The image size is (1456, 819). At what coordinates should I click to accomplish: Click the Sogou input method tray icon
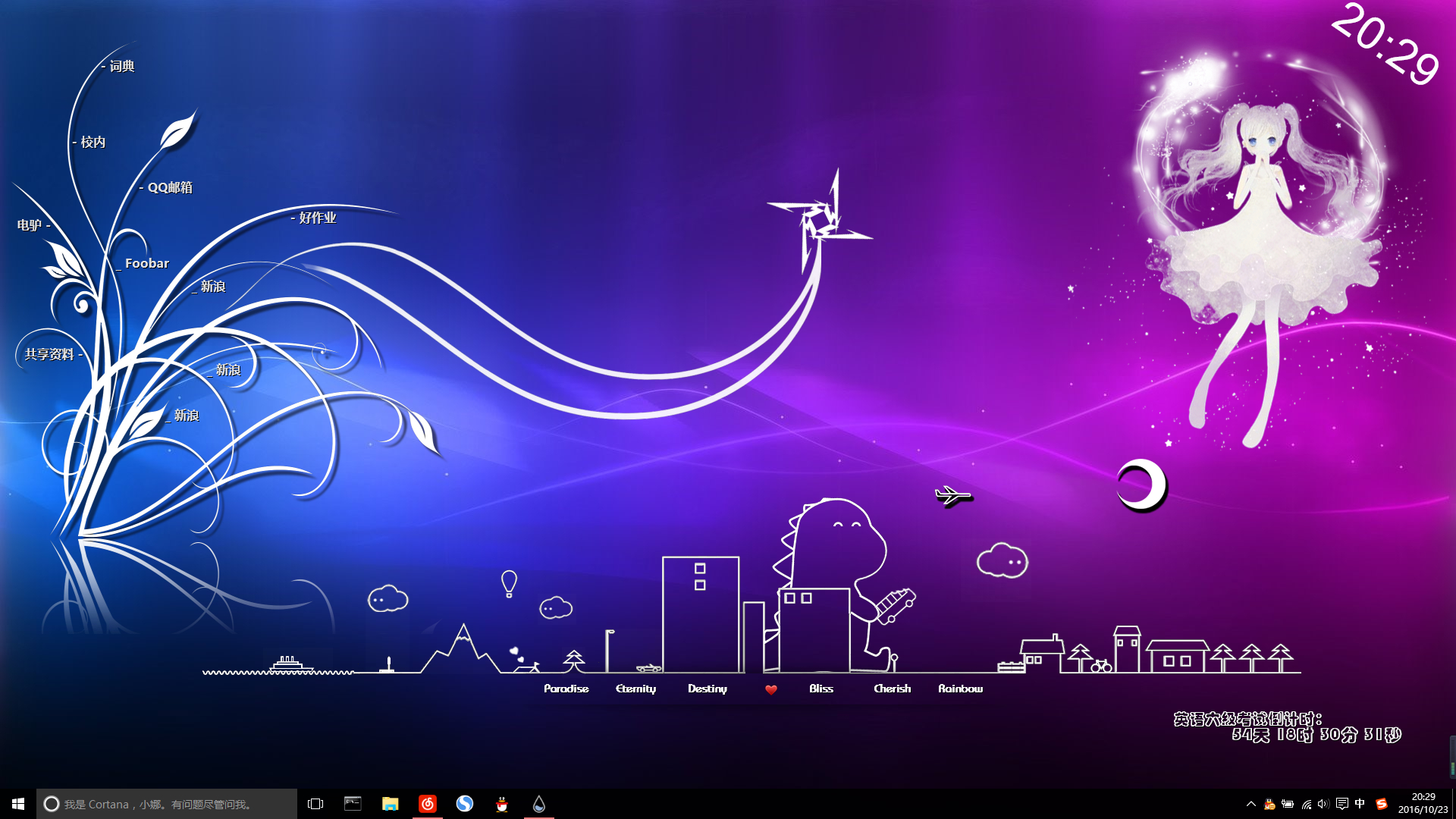pyautogui.click(x=1382, y=804)
